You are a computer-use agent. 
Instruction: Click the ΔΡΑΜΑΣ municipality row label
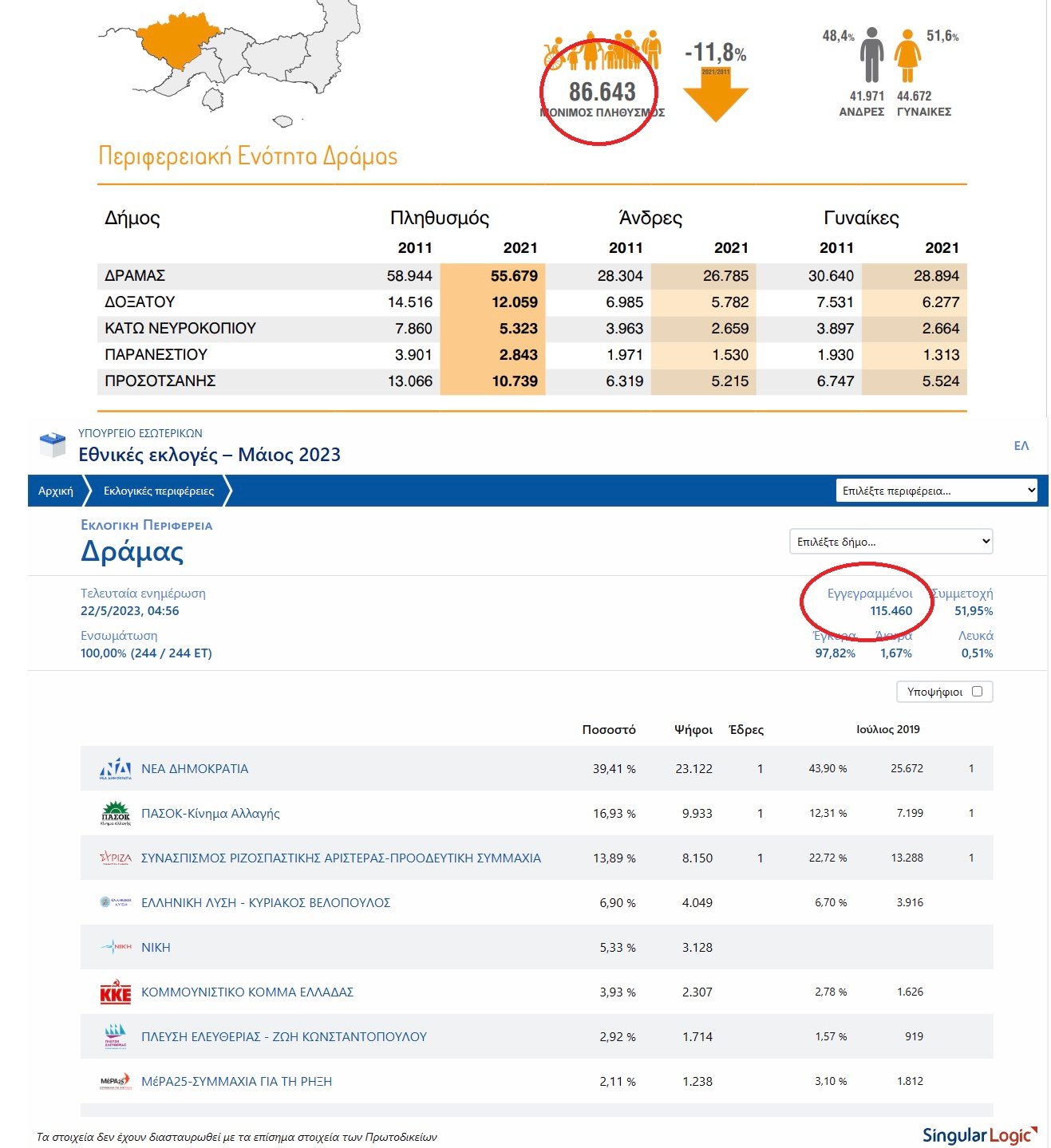[135, 276]
